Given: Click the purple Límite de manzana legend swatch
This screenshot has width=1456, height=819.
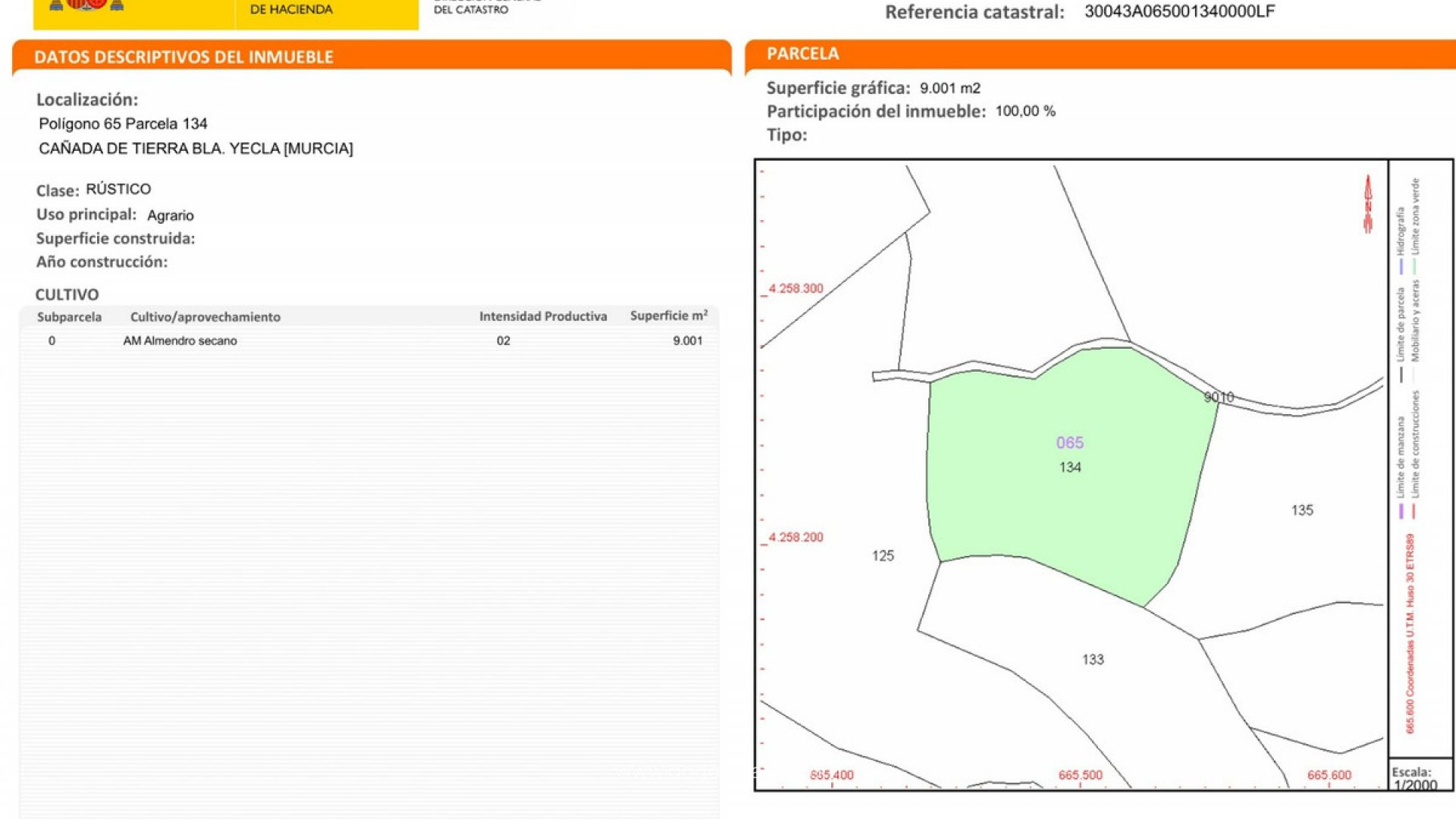Looking at the screenshot, I should coord(1401,512).
